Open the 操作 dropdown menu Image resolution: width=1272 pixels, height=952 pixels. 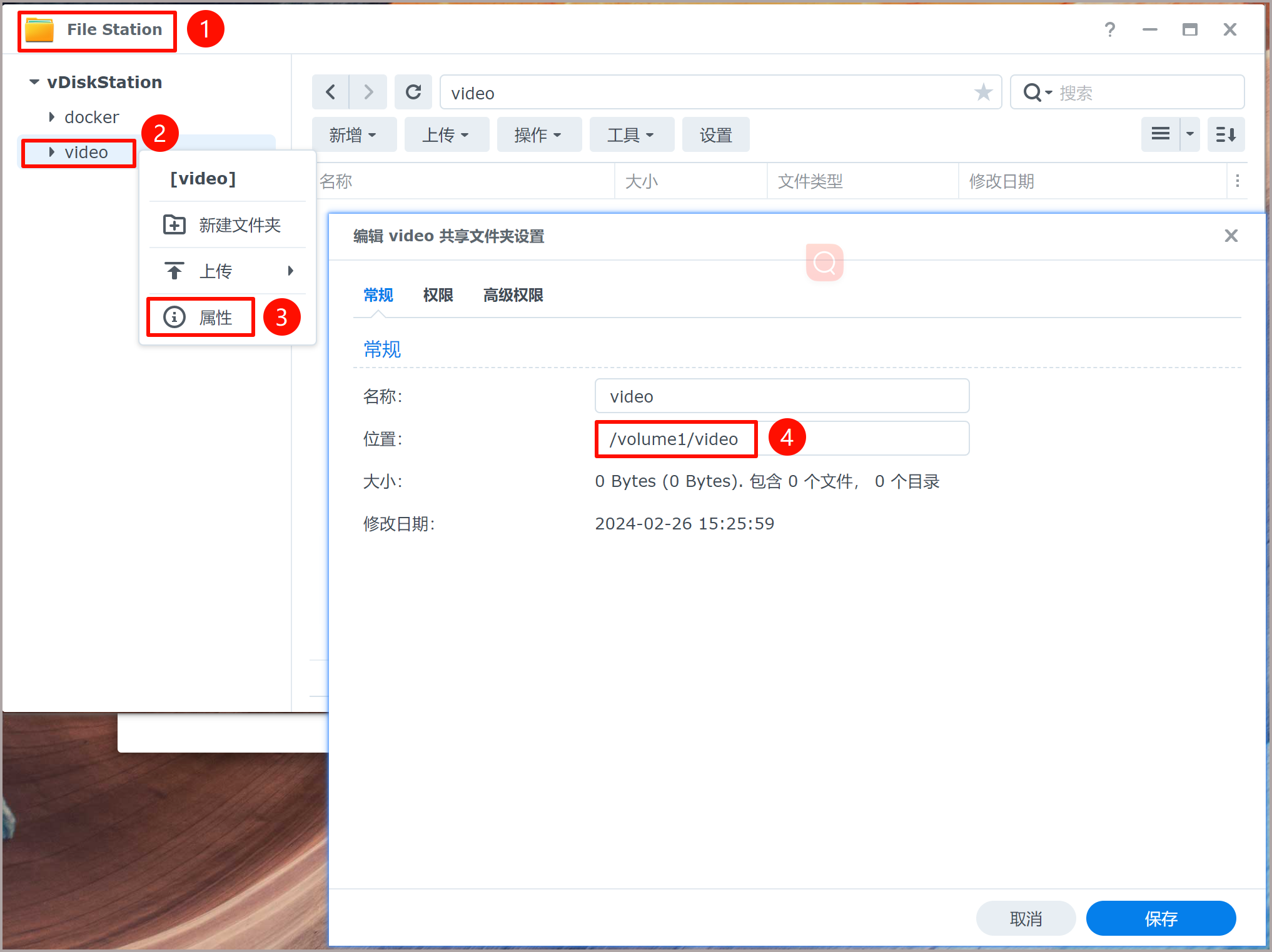coord(538,135)
